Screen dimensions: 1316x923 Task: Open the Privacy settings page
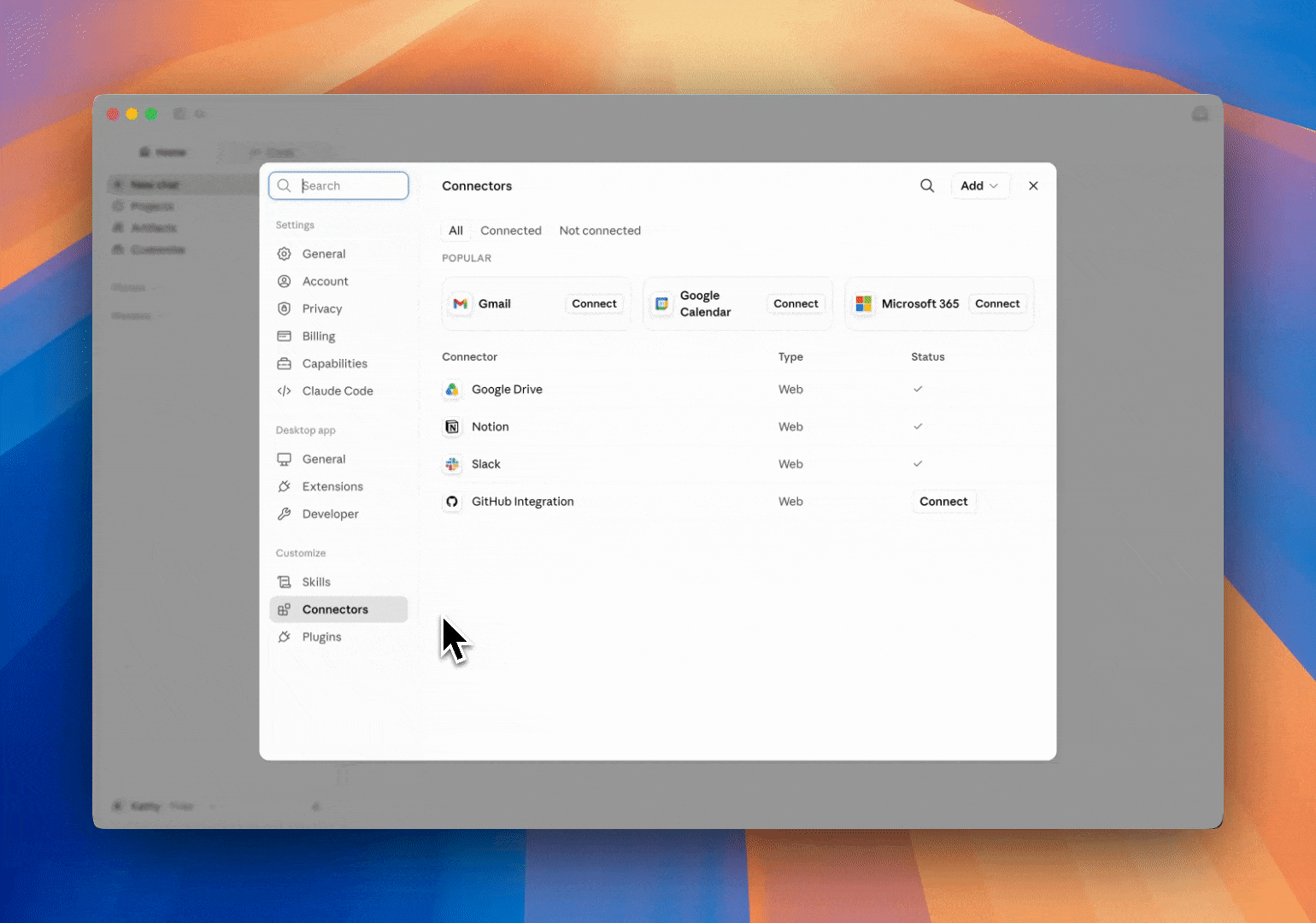(x=338, y=309)
